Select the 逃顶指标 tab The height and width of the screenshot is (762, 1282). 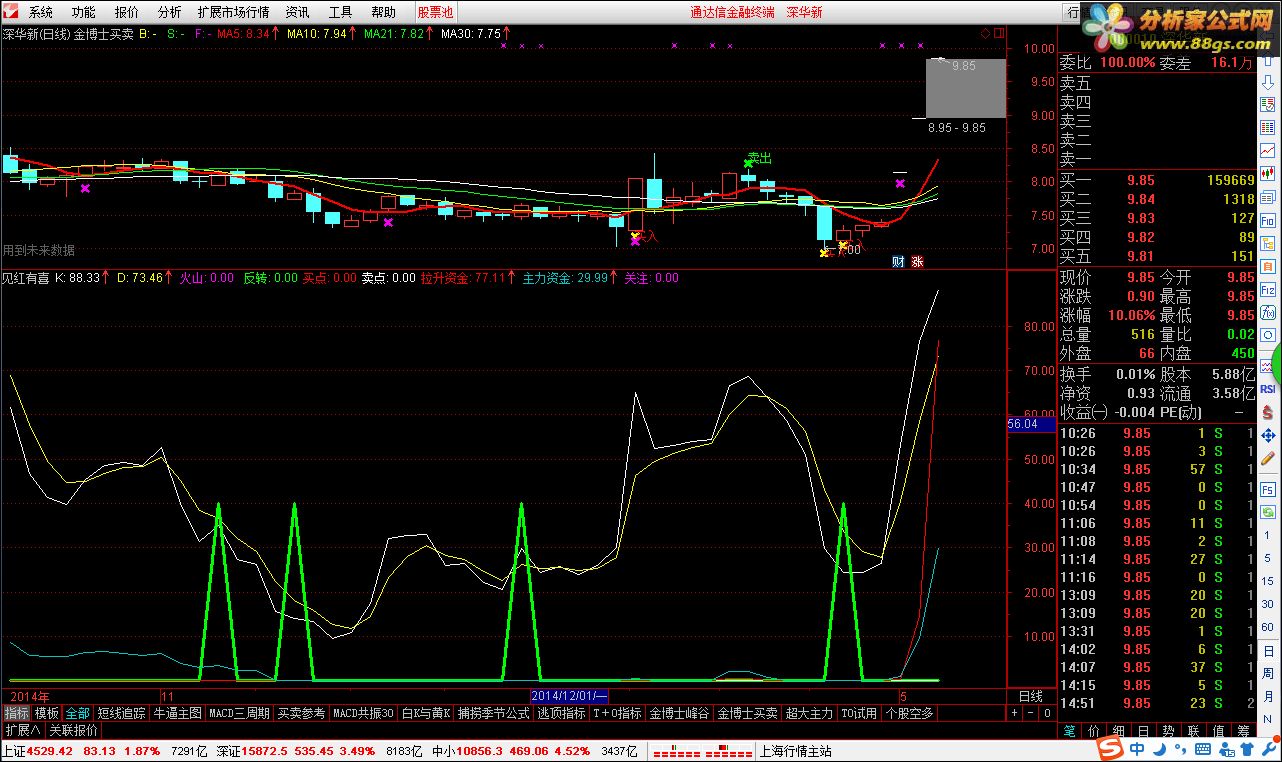561,713
